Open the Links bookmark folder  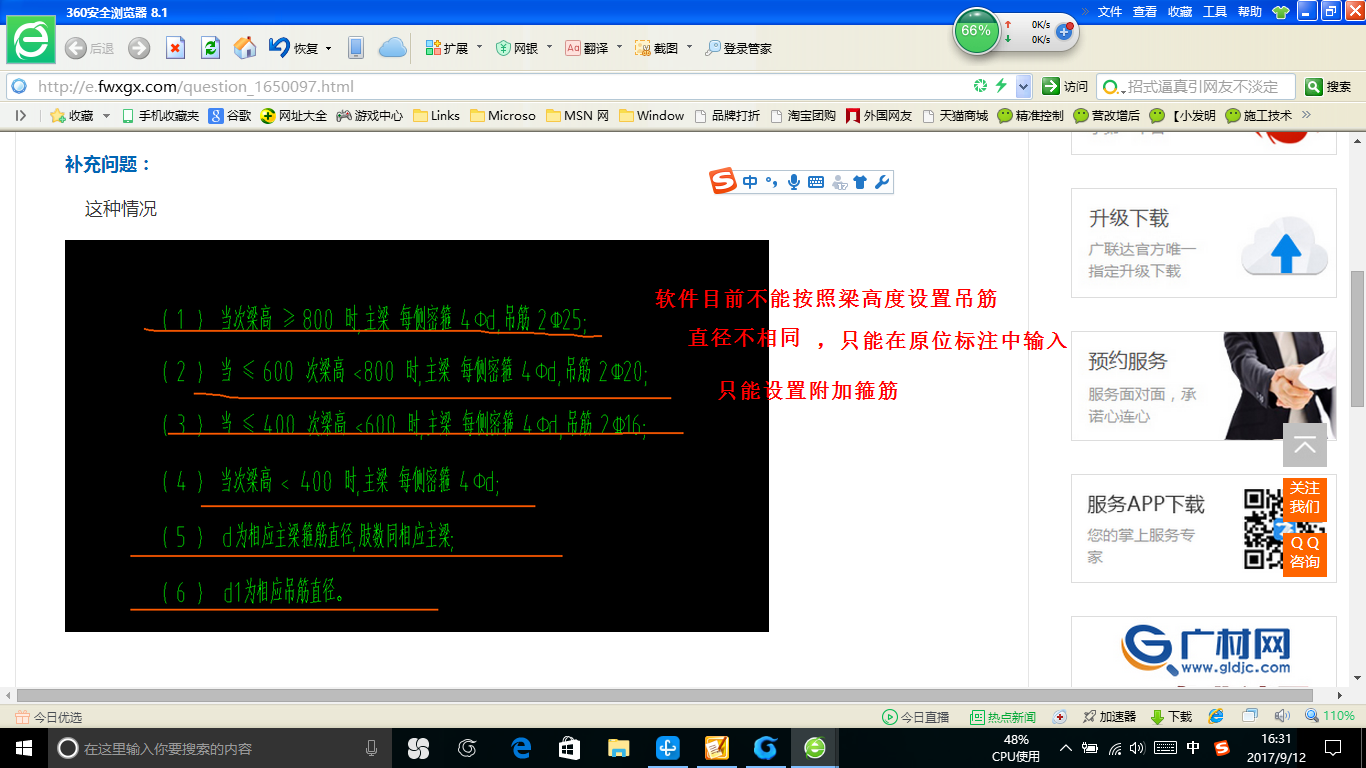click(x=436, y=116)
